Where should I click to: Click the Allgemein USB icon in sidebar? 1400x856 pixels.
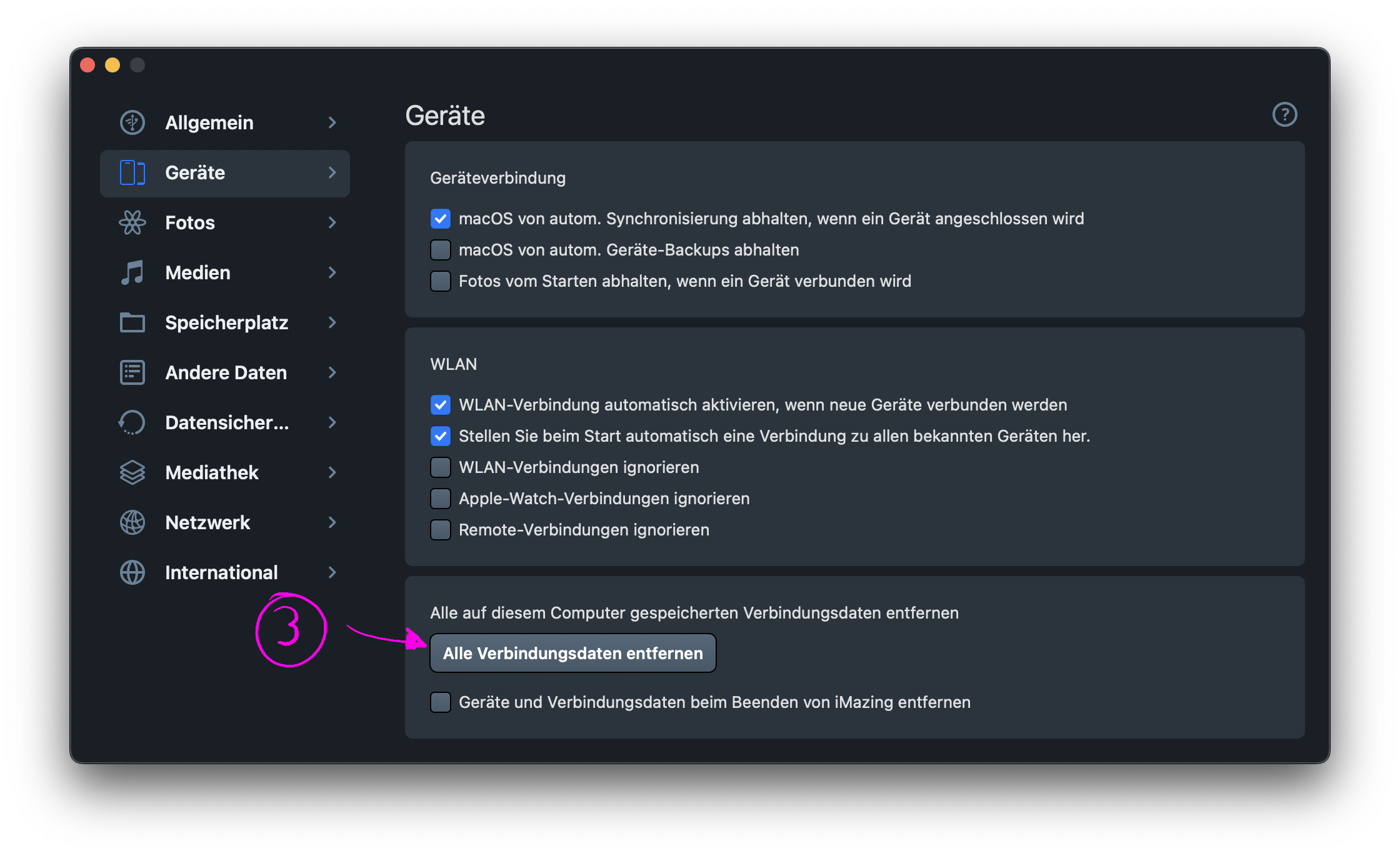132,122
